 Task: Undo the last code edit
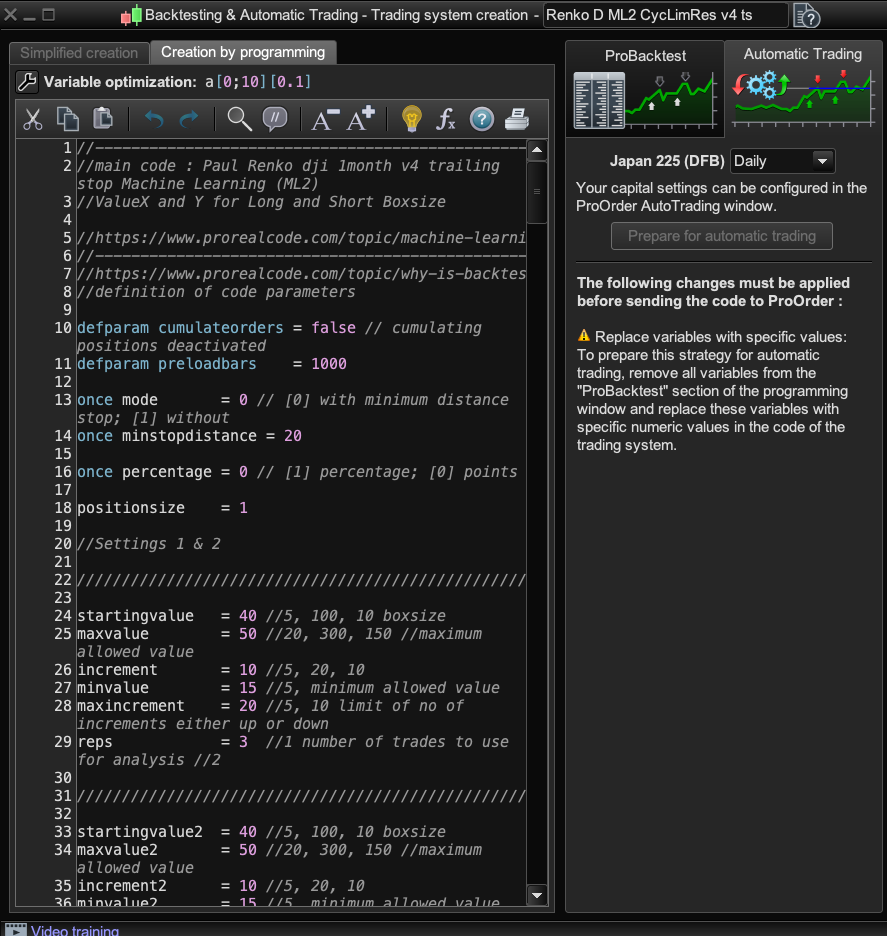point(154,119)
